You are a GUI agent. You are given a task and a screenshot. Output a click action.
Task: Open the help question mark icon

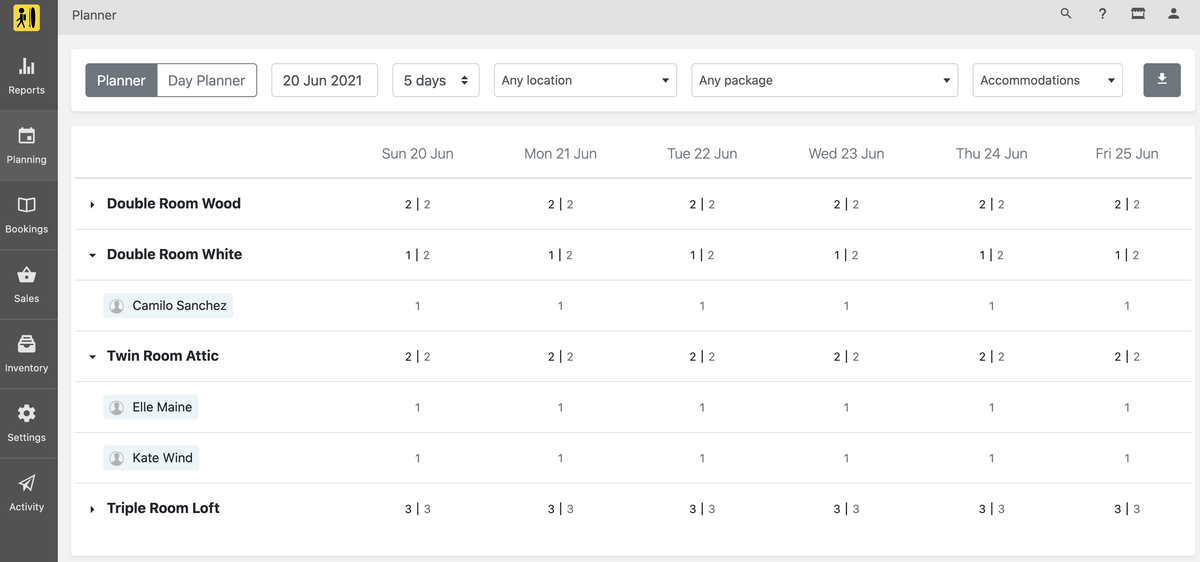[1102, 14]
